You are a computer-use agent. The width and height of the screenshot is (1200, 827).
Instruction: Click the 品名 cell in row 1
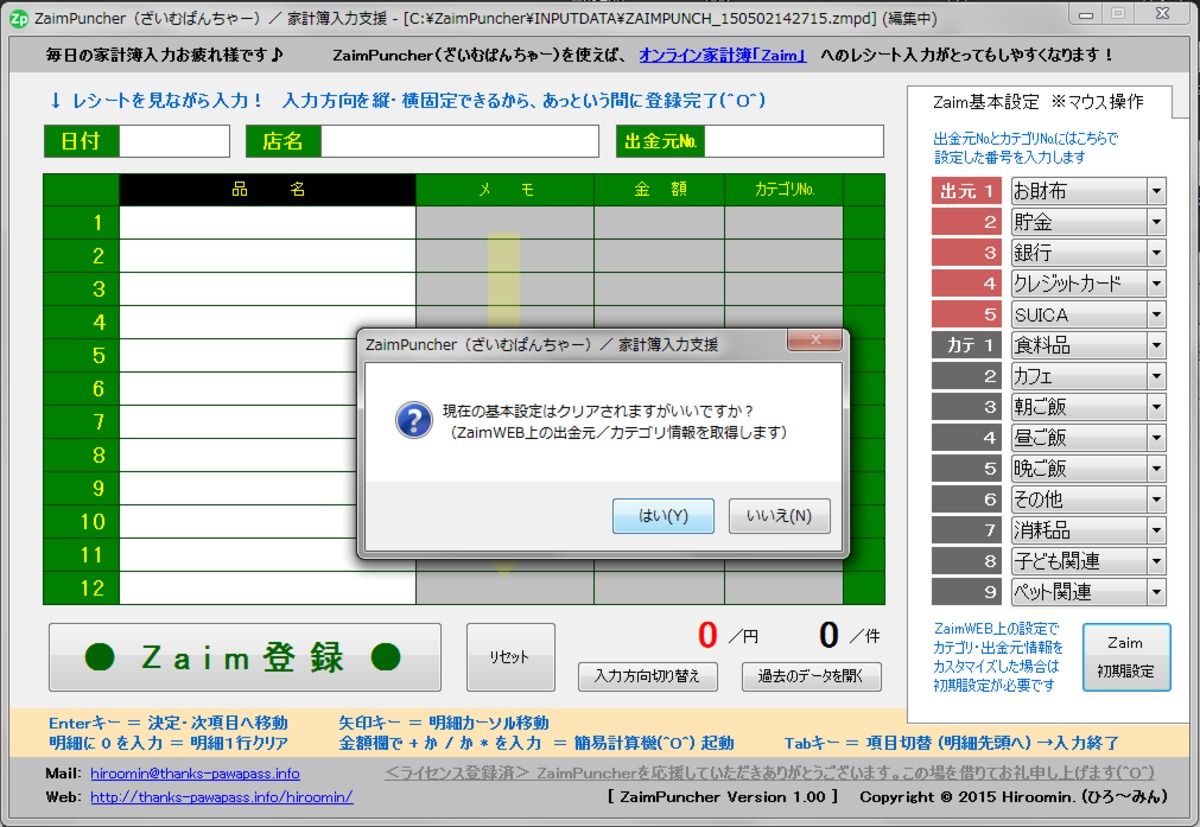click(267, 222)
